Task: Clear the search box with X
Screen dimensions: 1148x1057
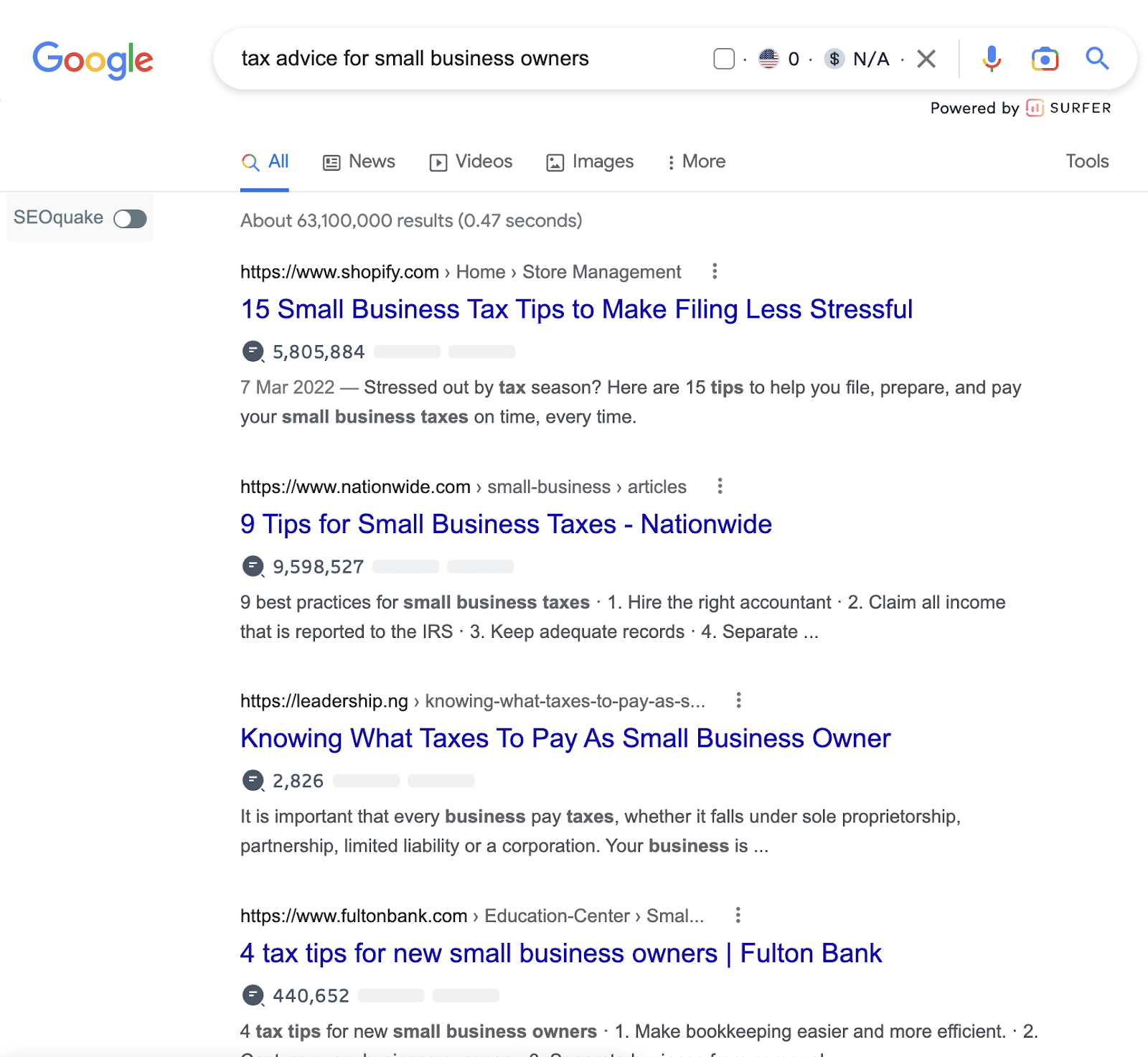Action: click(926, 59)
